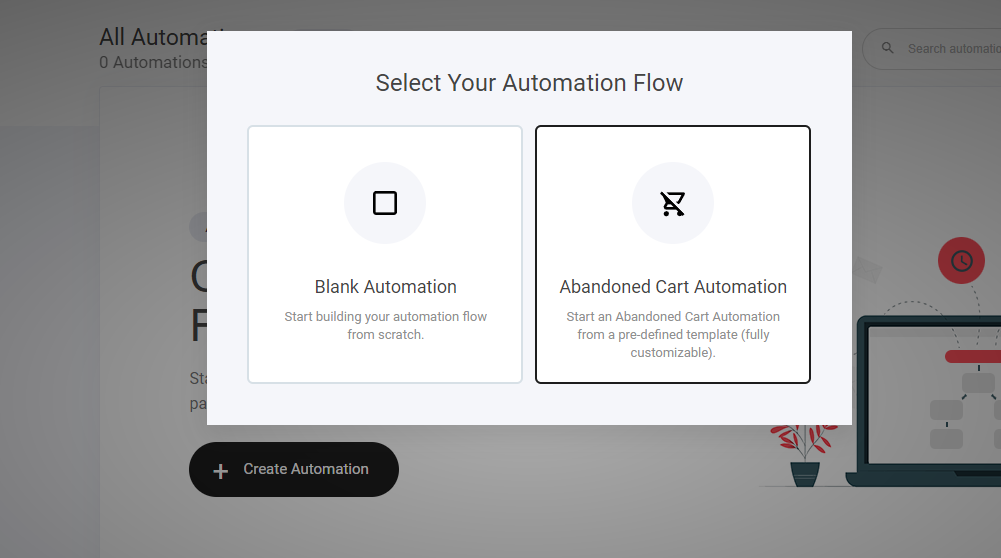Click the "0 Automations" count text

click(152, 62)
